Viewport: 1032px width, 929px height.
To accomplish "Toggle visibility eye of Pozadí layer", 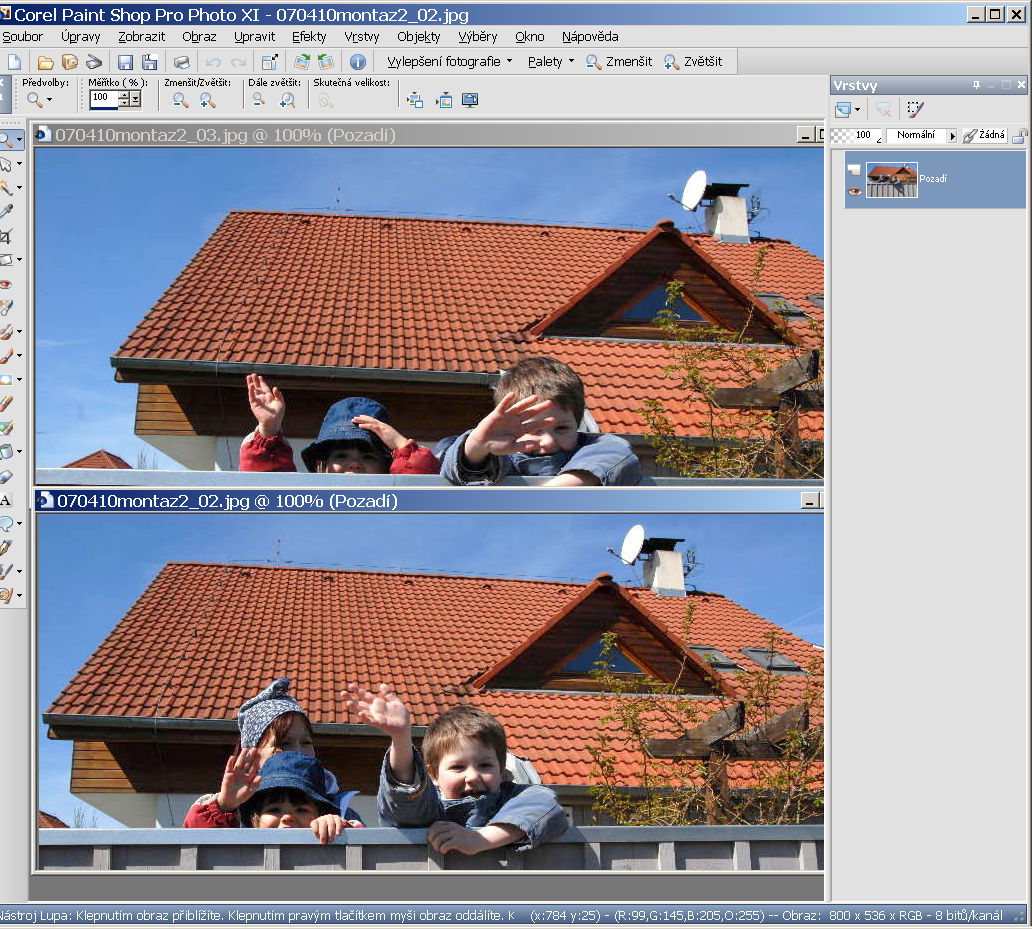I will pos(854,190).
